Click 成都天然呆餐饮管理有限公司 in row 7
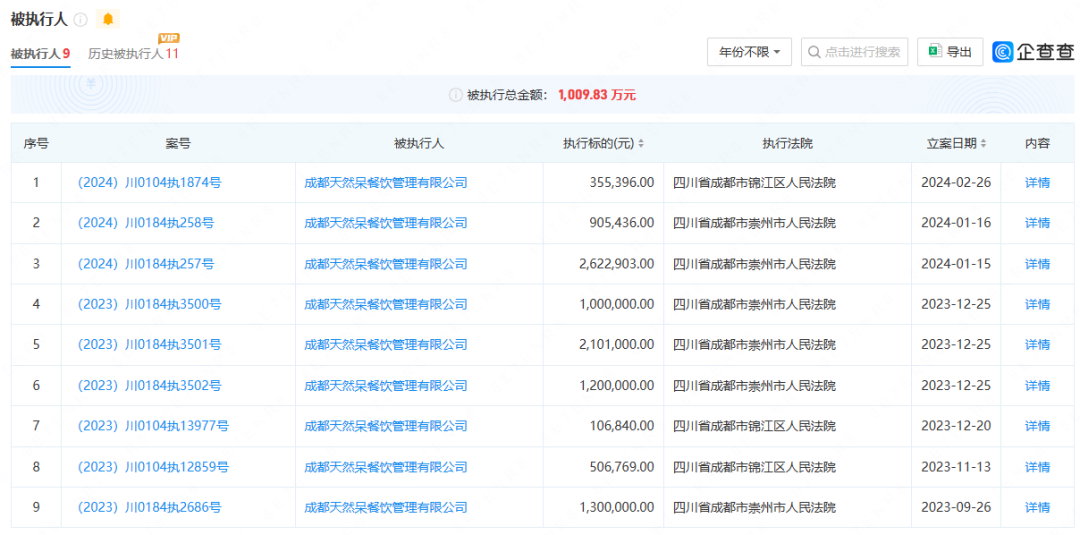 386,426
